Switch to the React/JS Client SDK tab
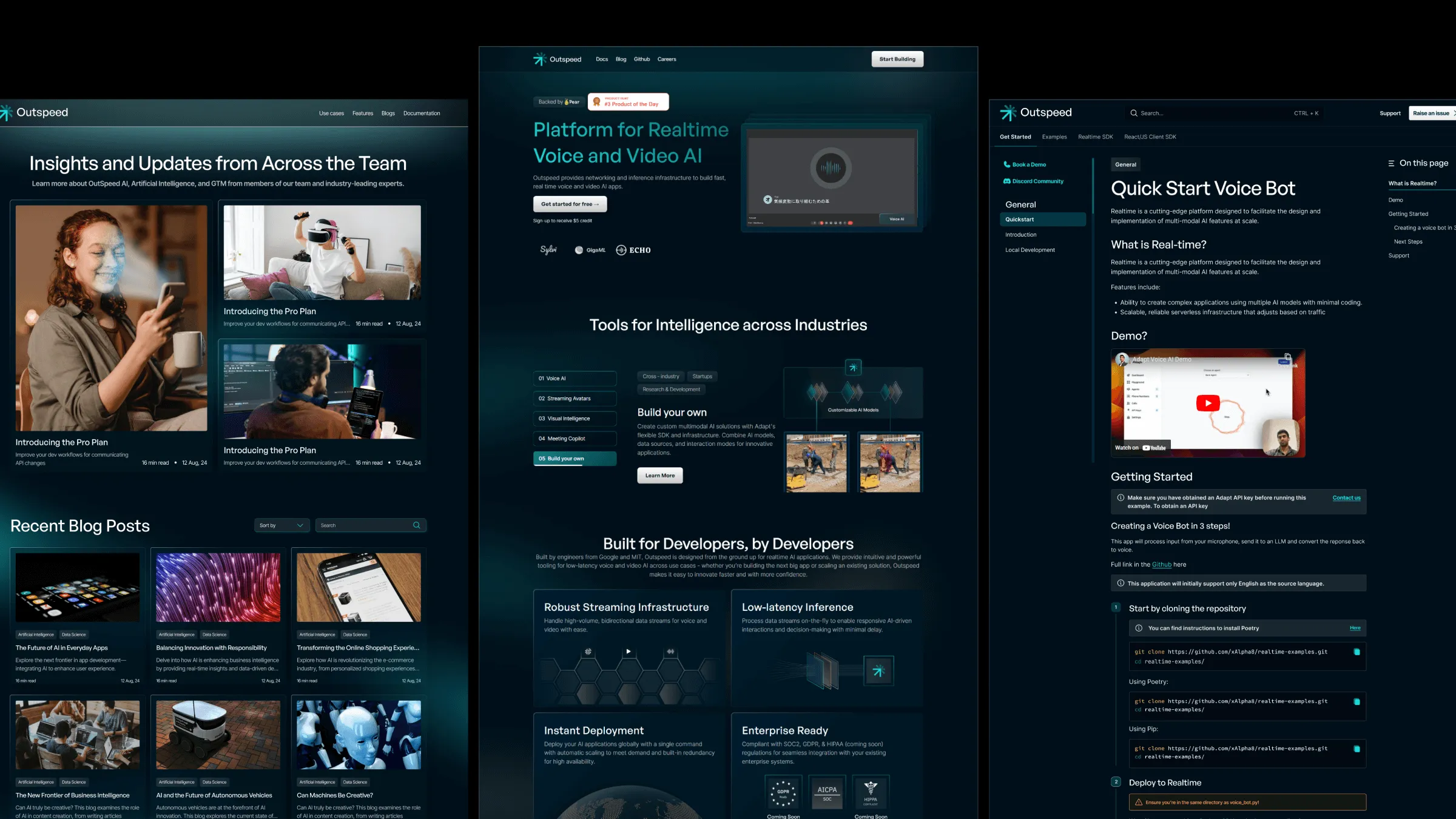This screenshot has width=1456, height=819. click(1150, 137)
